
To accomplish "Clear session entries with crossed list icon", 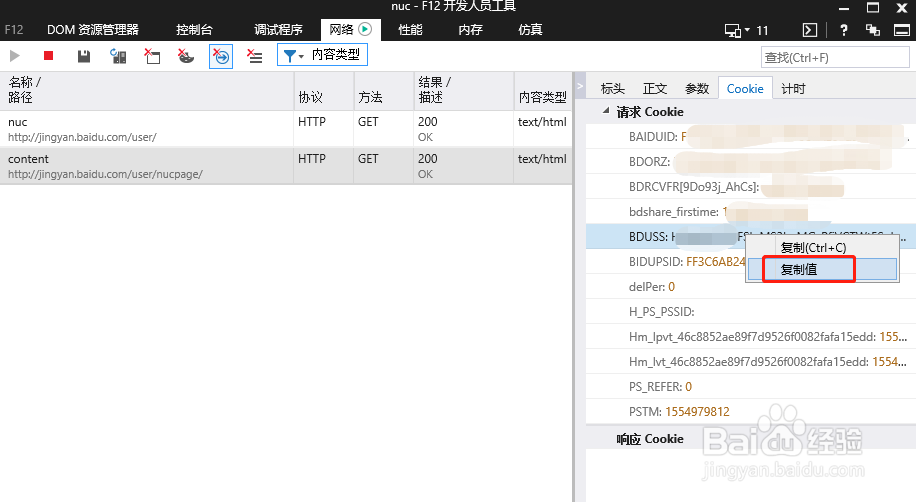I will click(254, 56).
